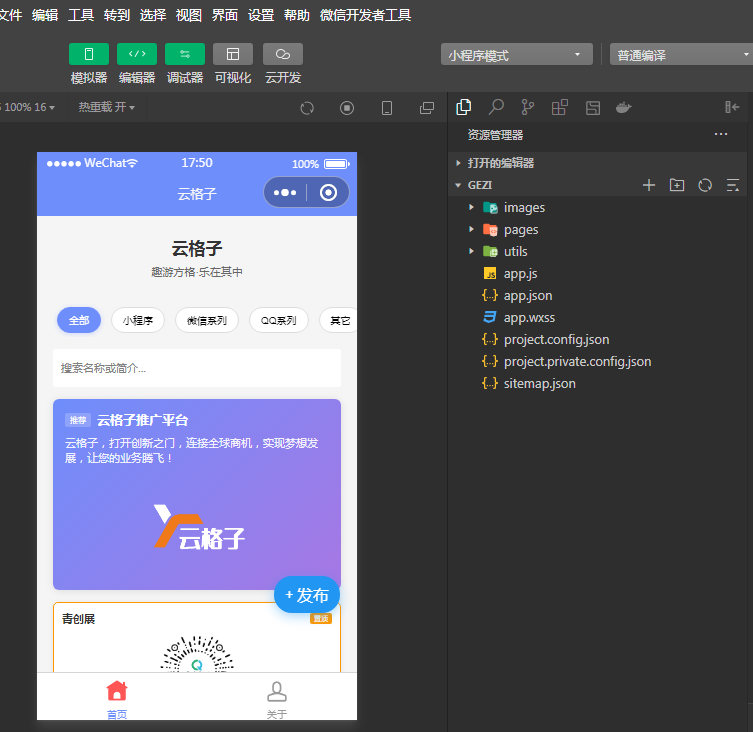Image resolution: width=753 pixels, height=732 pixels.
Task: Expand the pages folder
Action: click(597, 230)
